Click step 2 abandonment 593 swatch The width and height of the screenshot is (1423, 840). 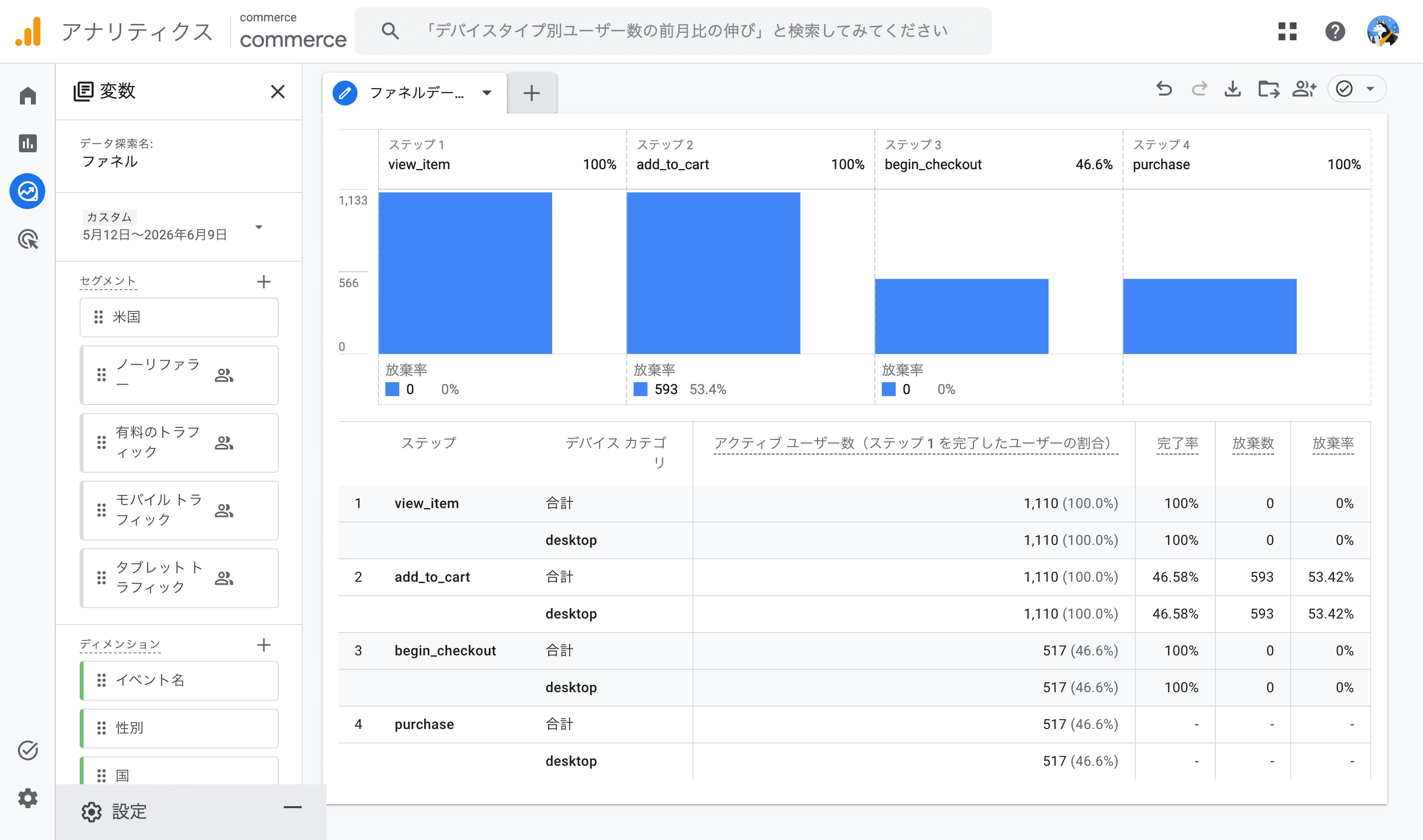[640, 390]
